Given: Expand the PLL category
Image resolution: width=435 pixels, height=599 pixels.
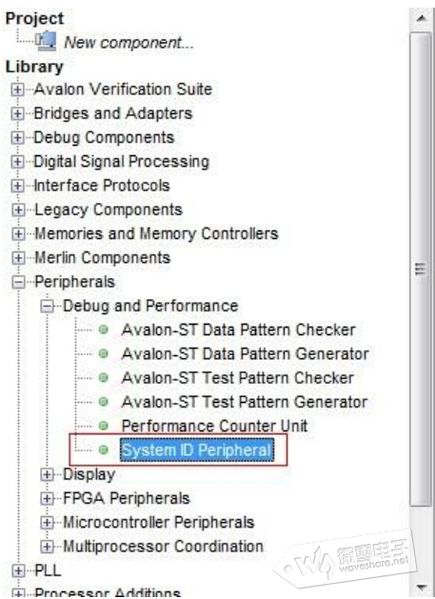Looking at the screenshot, I should 18,571.
